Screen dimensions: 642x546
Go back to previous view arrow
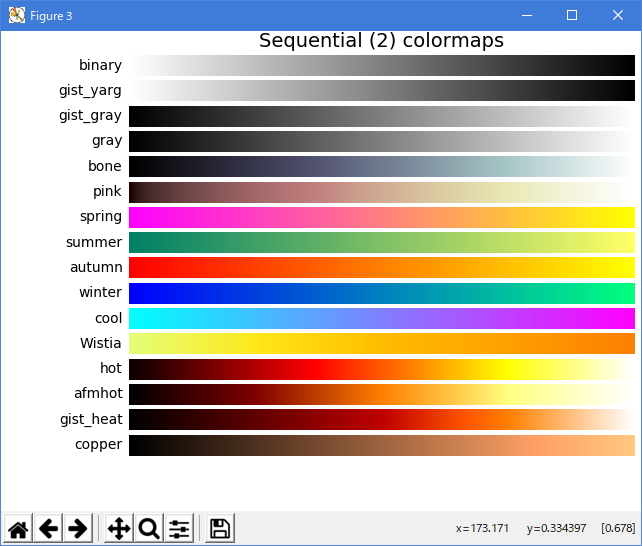point(48,528)
